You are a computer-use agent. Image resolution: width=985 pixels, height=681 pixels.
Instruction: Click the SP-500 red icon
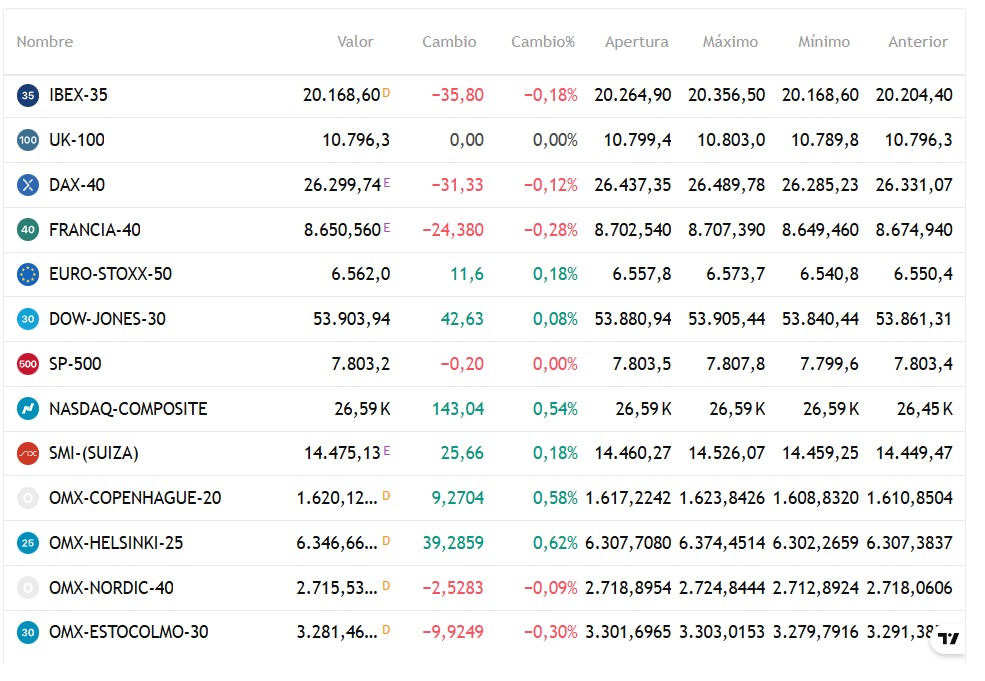(x=28, y=364)
